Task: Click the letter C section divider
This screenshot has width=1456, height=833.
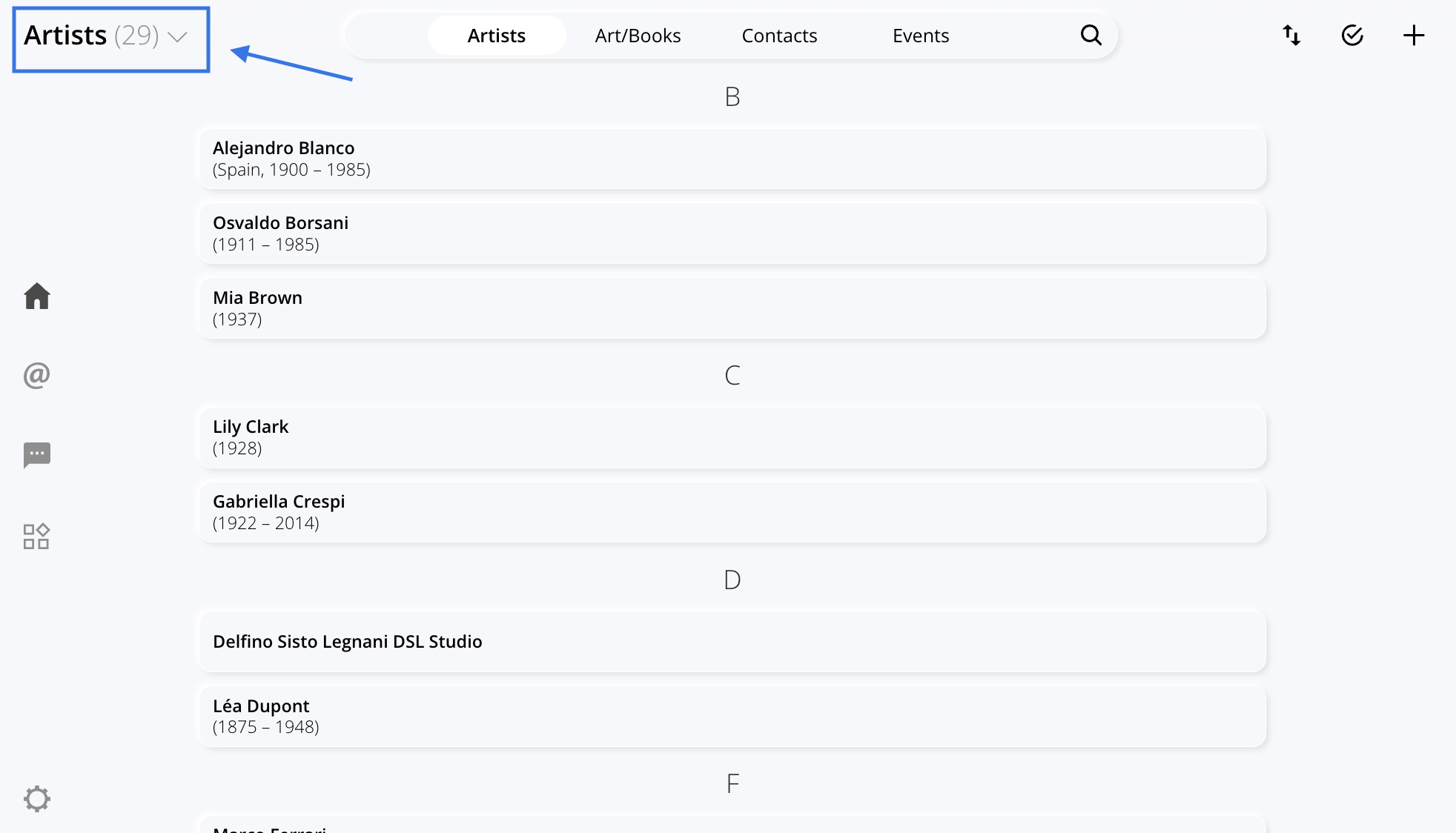Action: pyautogui.click(x=732, y=375)
